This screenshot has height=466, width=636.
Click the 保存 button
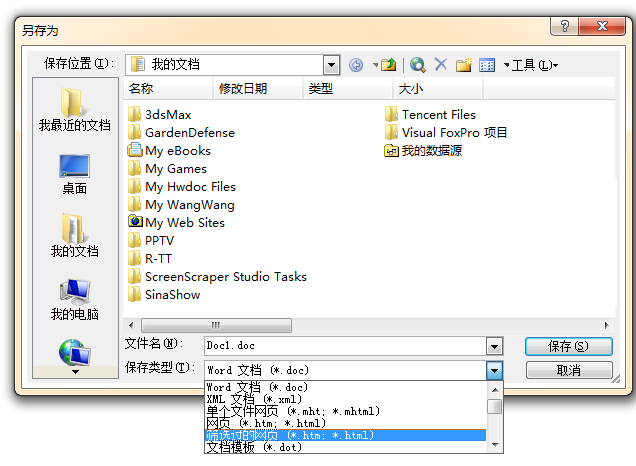568,346
